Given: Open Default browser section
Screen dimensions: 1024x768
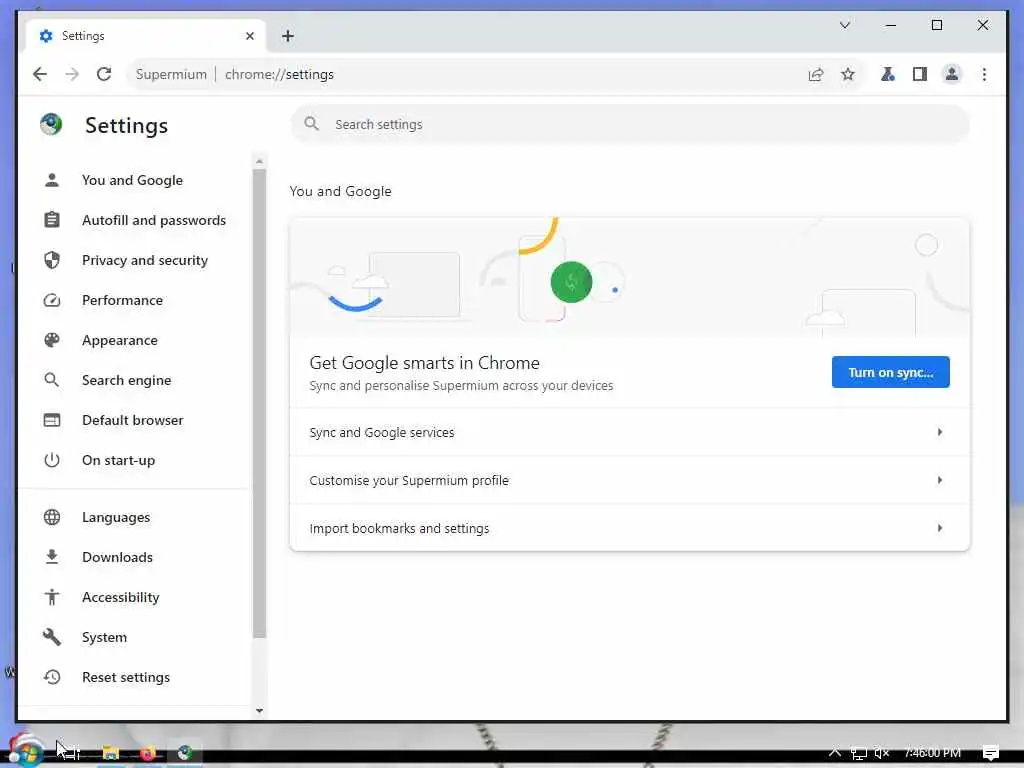Looking at the screenshot, I should (x=132, y=420).
